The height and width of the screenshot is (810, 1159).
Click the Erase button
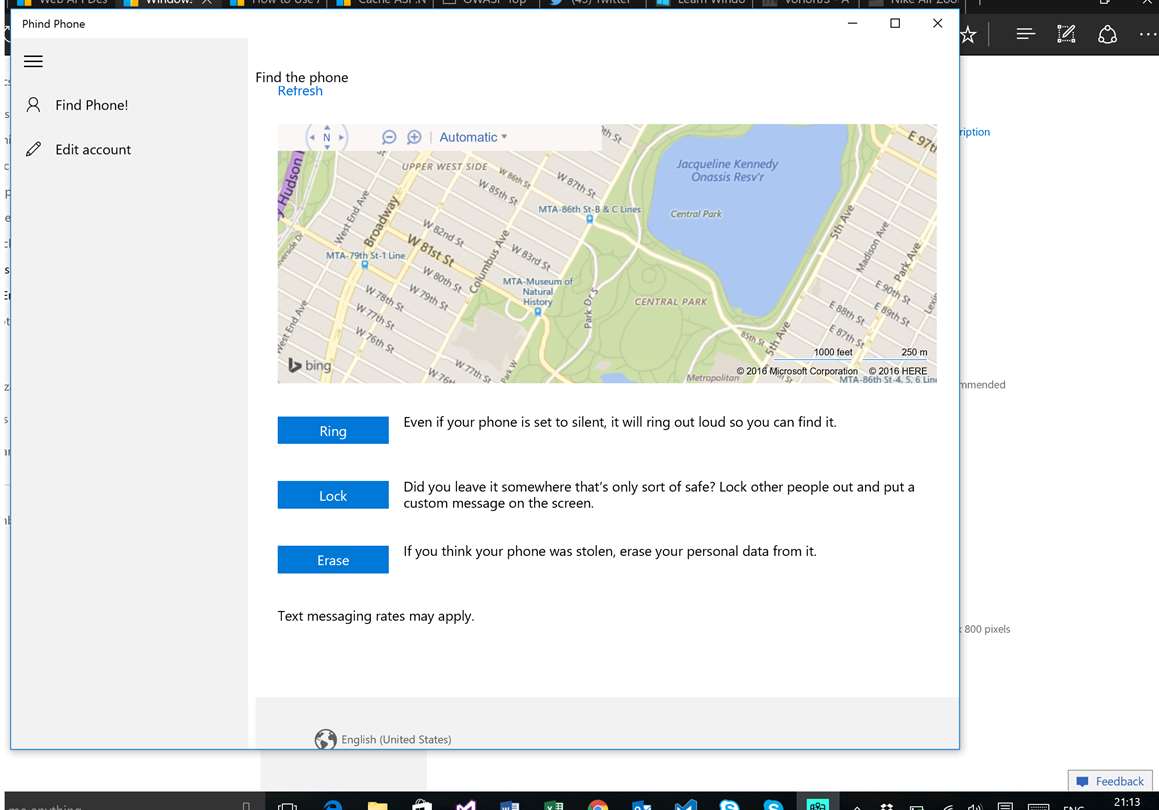click(333, 559)
